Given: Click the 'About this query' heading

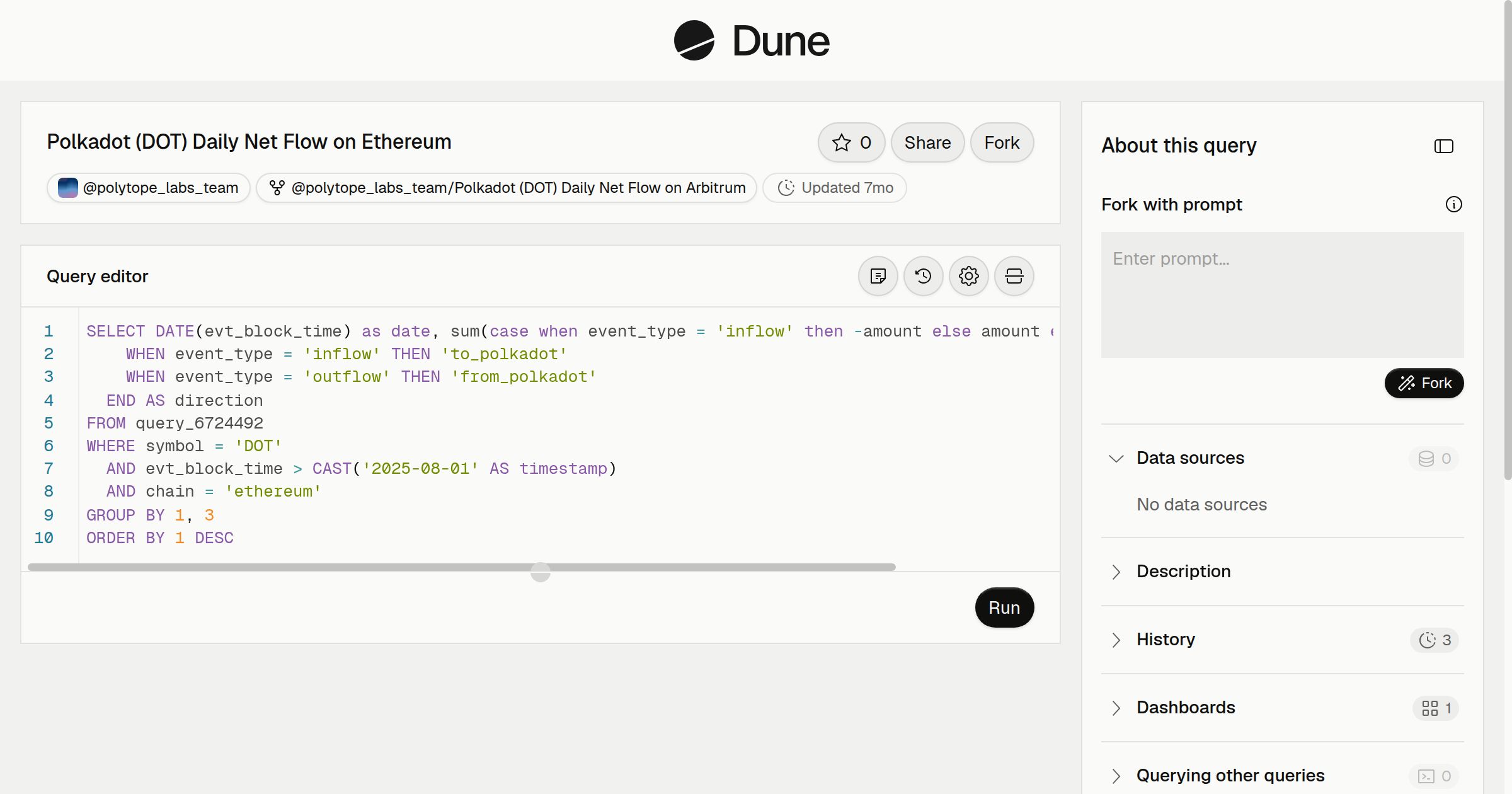Looking at the screenshot, I should (x=1179, y=146).
